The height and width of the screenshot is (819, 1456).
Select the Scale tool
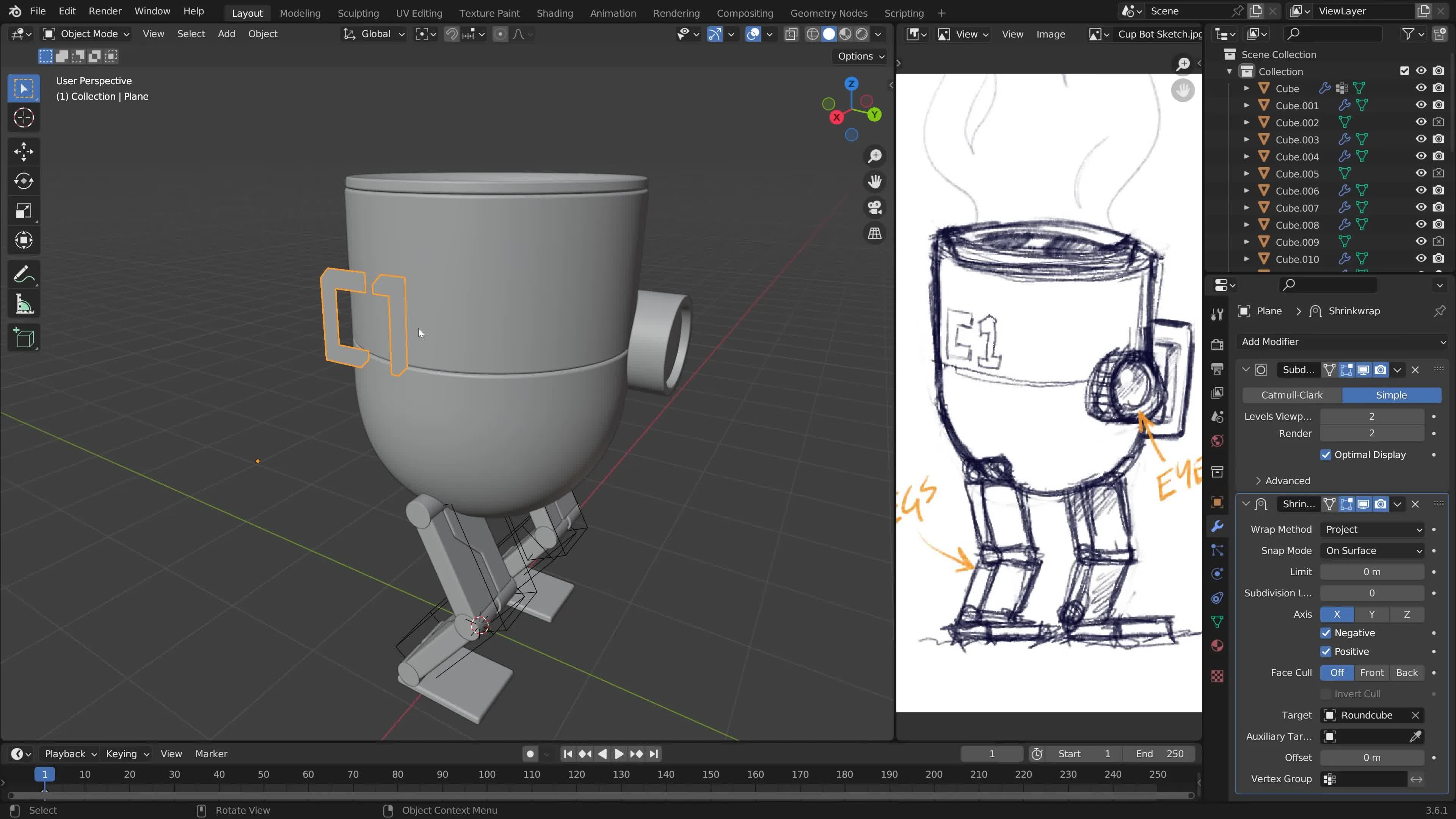pos(24,212)
